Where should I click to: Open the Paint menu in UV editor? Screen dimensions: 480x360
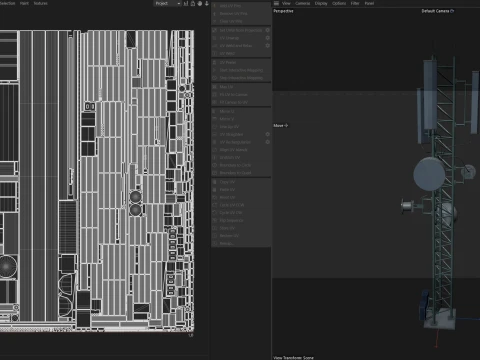click(x=24, y=3)
